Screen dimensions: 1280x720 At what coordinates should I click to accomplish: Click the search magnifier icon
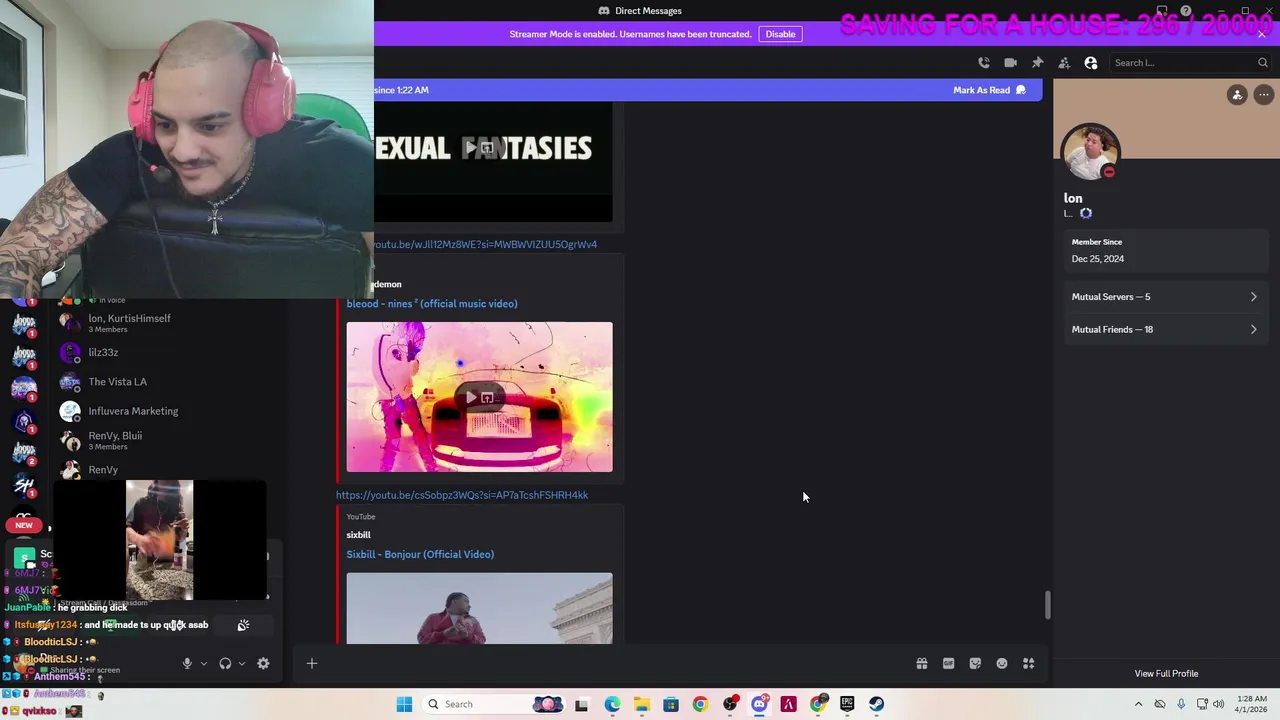[x=1263, y=63]
